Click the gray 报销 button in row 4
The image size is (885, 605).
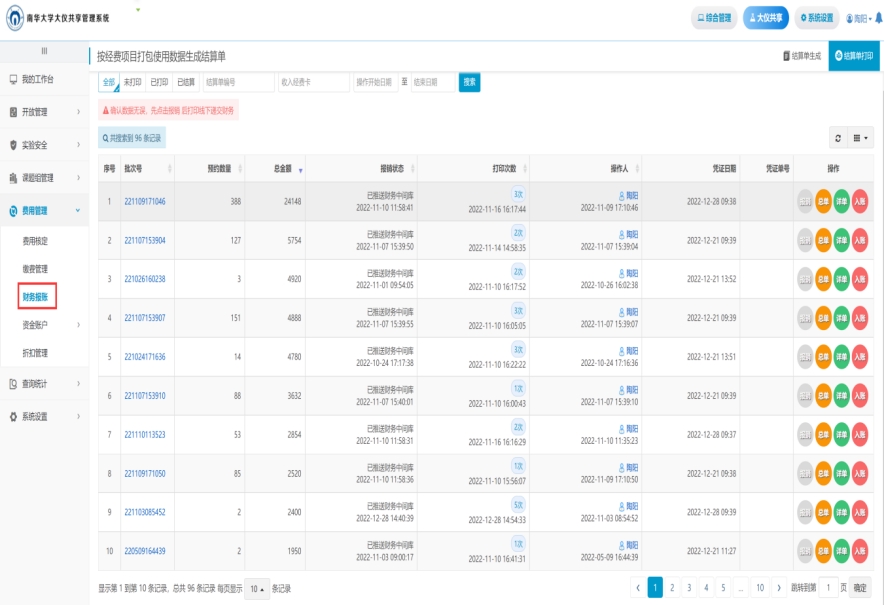(805, 318)
